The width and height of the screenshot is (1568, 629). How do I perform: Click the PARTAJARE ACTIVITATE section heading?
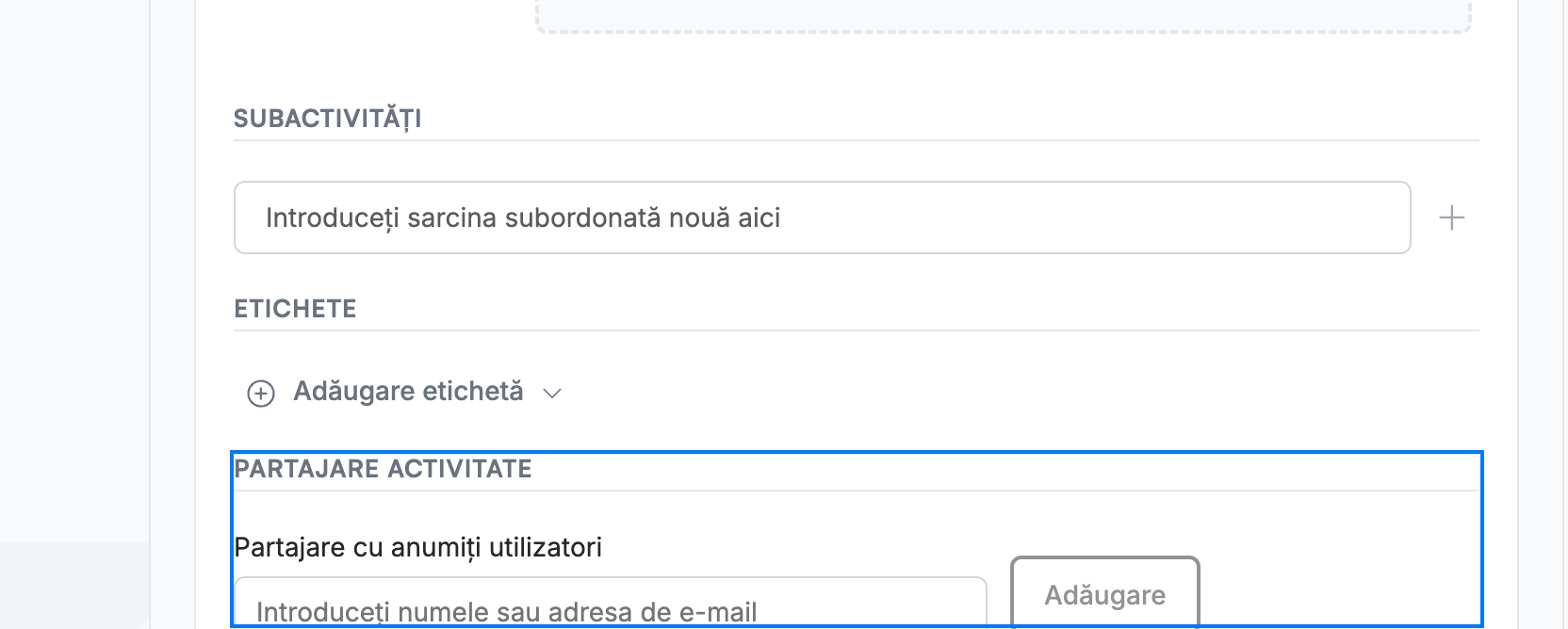383,469
